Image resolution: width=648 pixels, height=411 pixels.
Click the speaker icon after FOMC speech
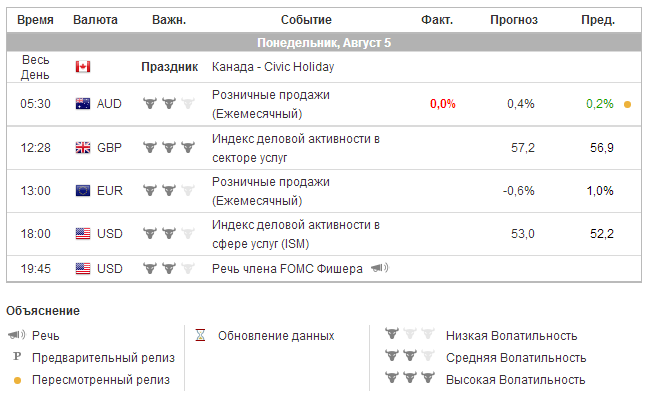(x=379, y=268)
